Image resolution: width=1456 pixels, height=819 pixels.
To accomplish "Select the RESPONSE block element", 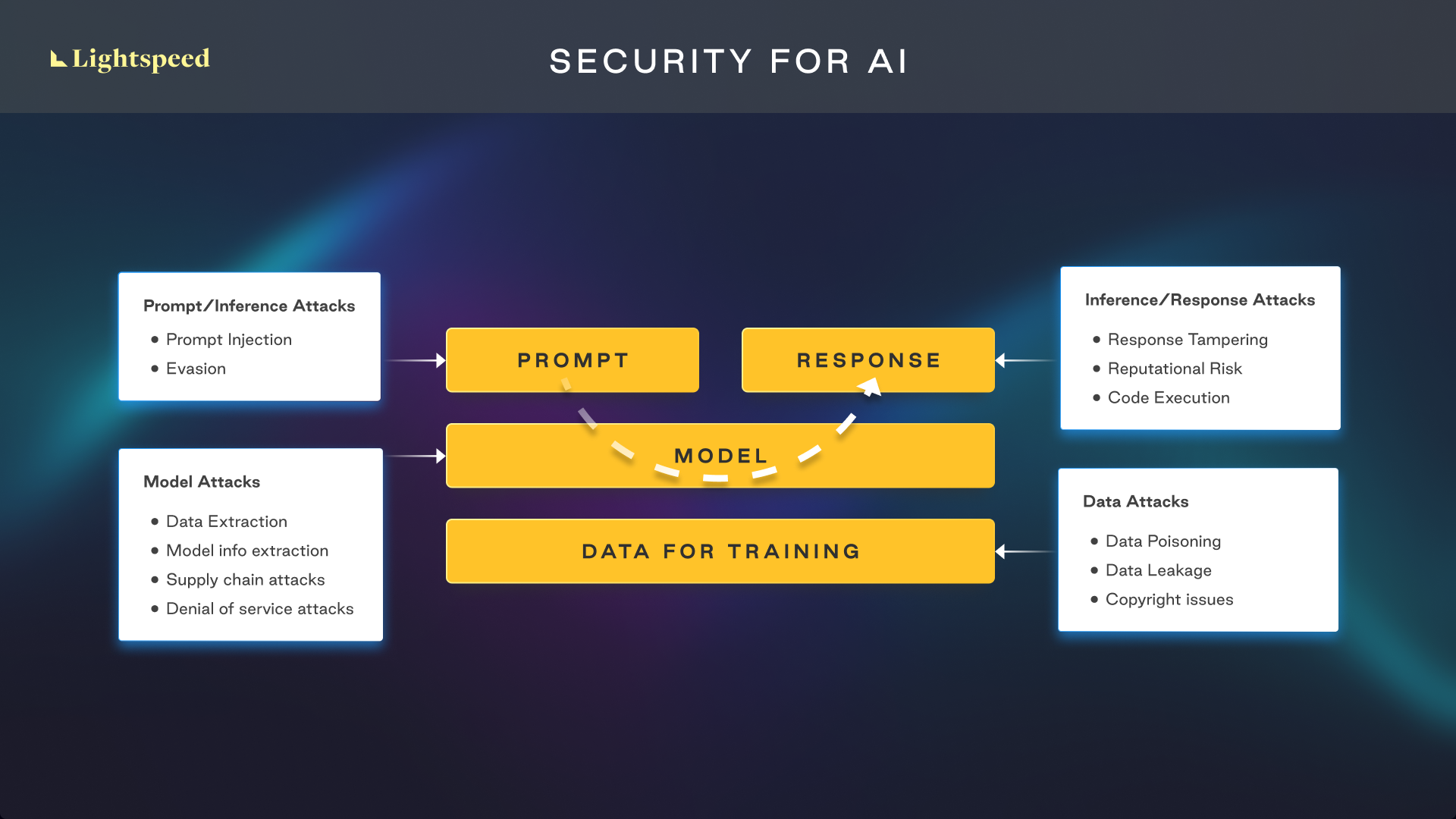I will point(865,359).
